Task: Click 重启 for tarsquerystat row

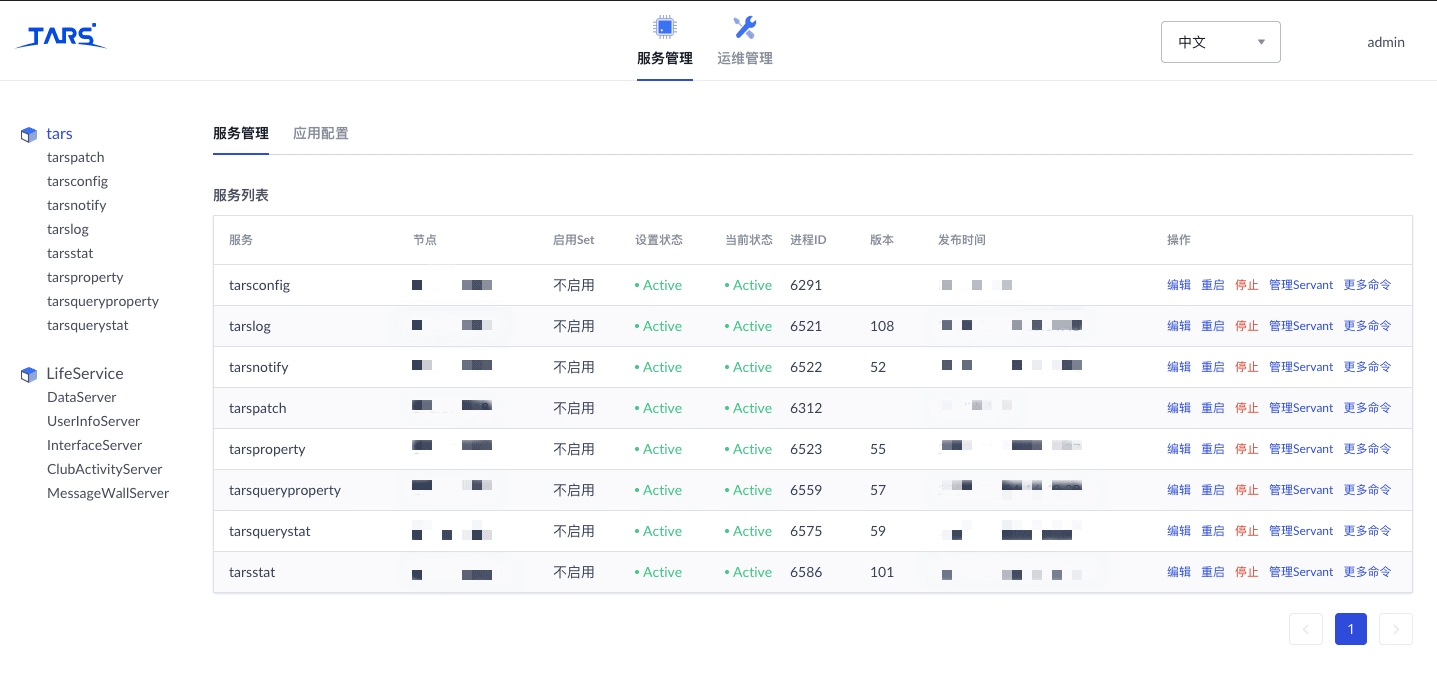Action: point(1213,531)
